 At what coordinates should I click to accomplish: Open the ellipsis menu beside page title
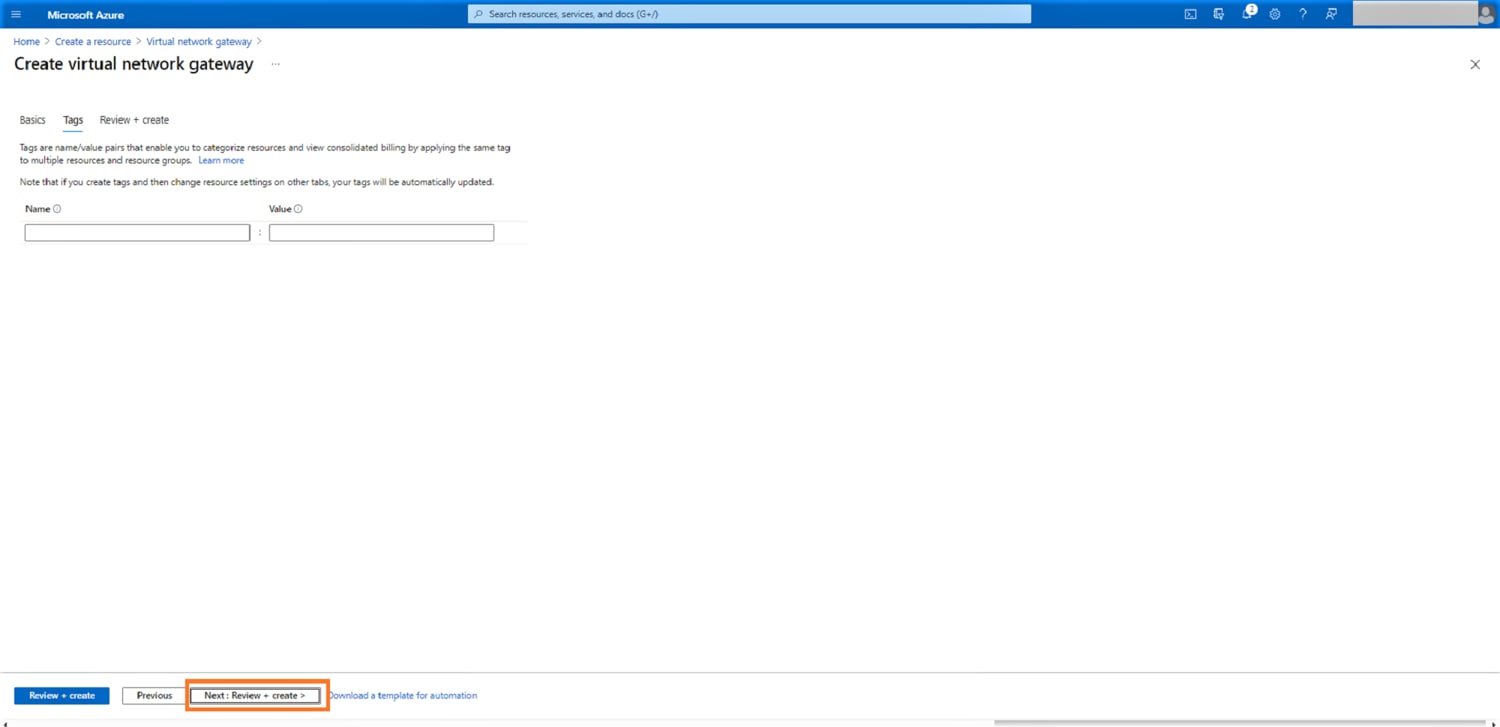(275, 64)
